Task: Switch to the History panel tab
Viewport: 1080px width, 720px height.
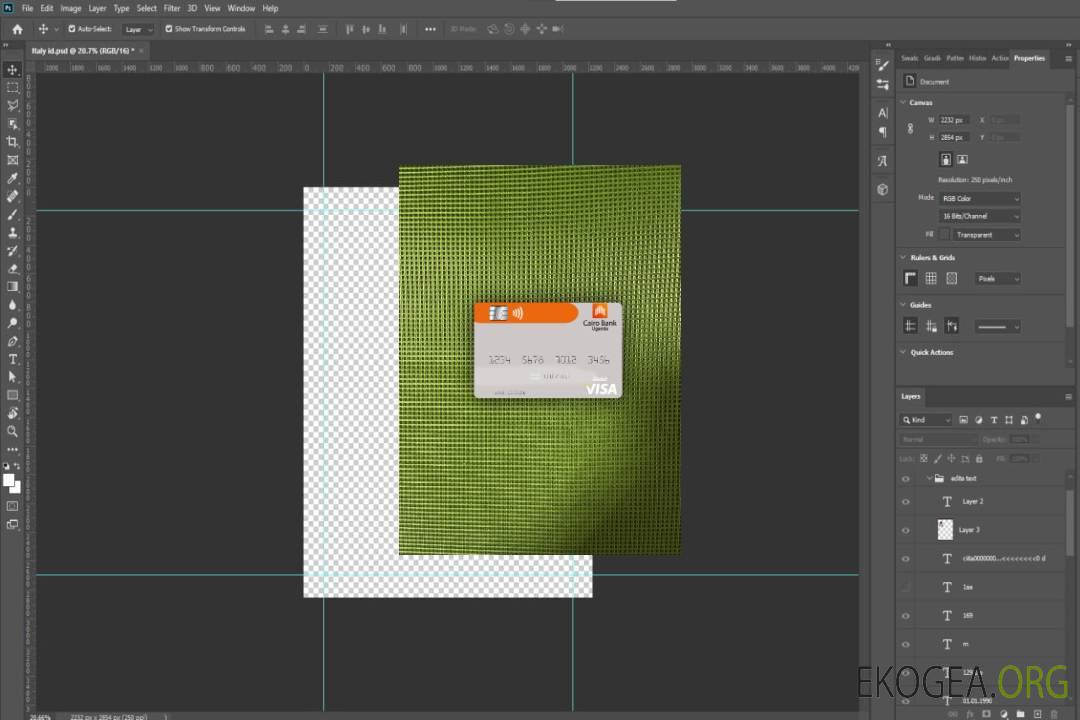Action: click(x=977, y=58)
